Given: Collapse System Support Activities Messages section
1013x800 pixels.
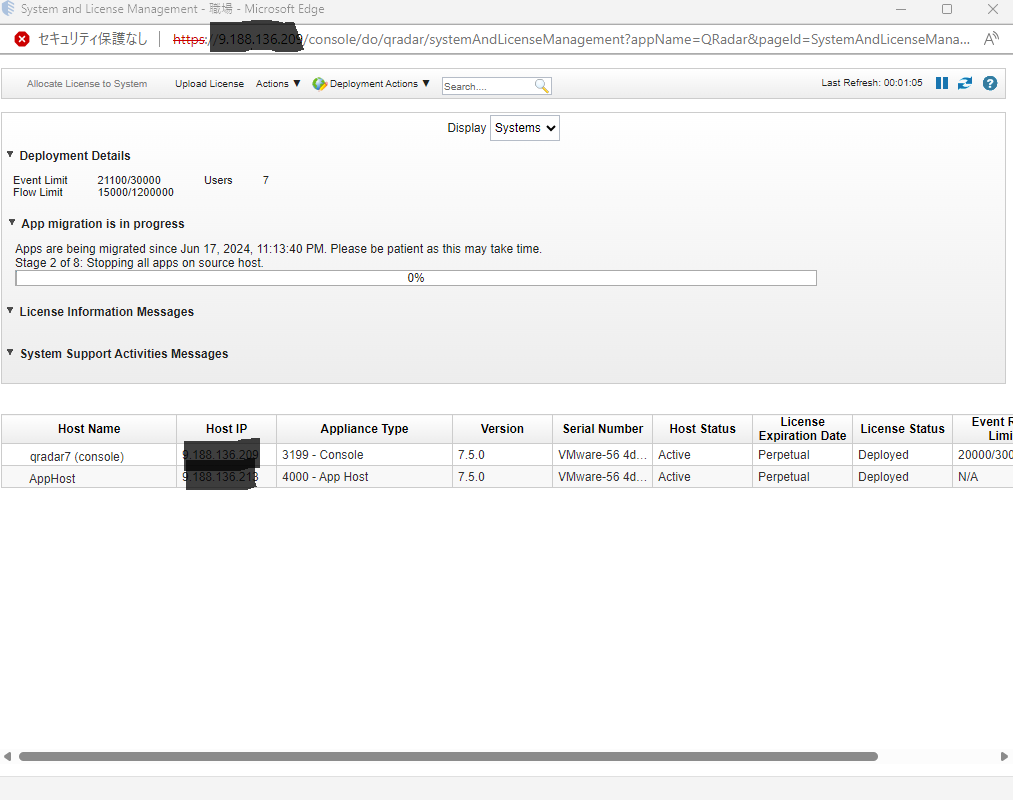Looking at the screenshot, I should click(x=10, y=352).
